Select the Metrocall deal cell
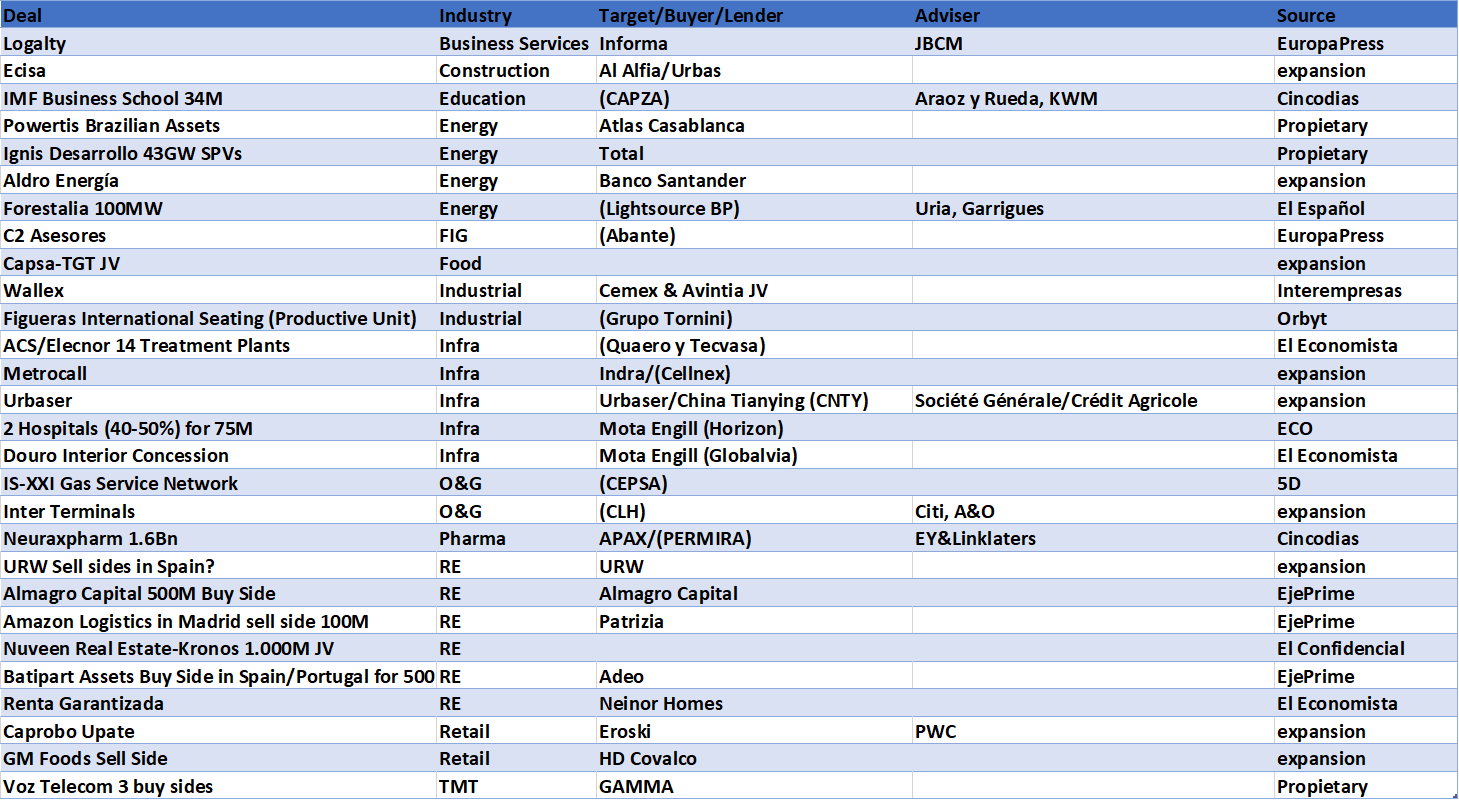This screenshot has width=1459, height=800. coord(218,373)
